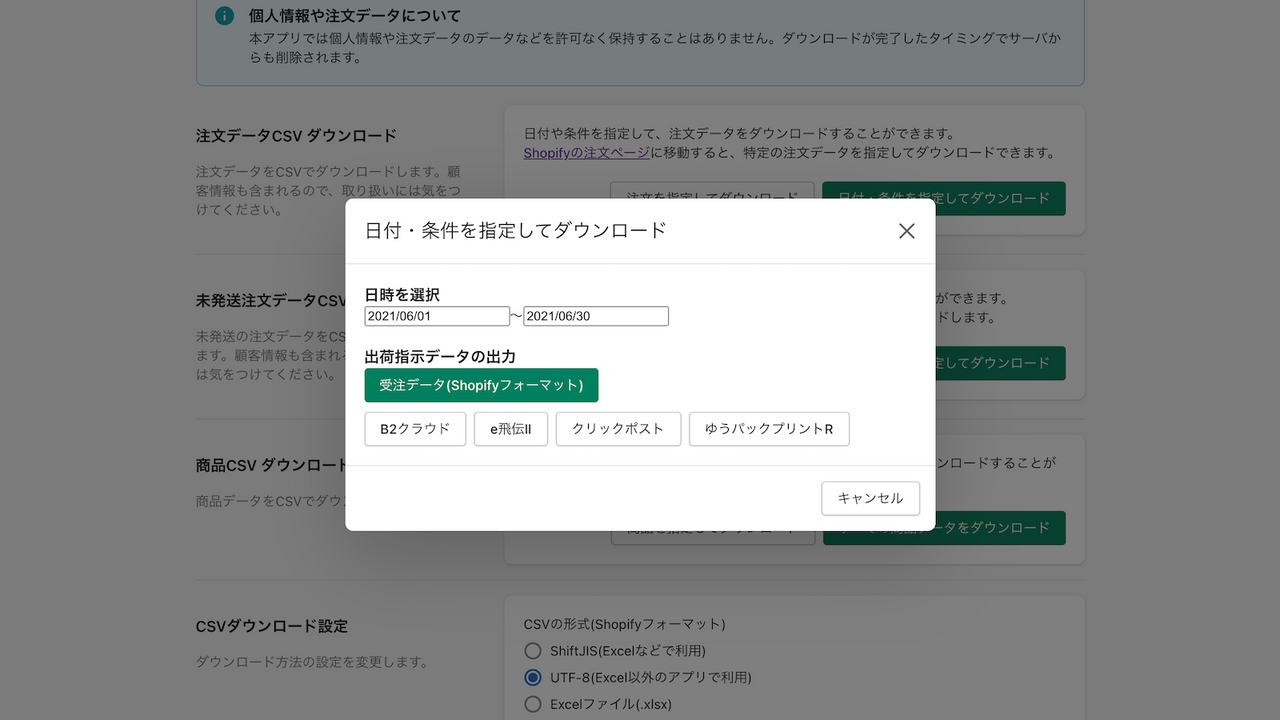Viewport: 1280px width, 720px height.
Task: Click the 日時を選択 label
Action: coord(402,295)
